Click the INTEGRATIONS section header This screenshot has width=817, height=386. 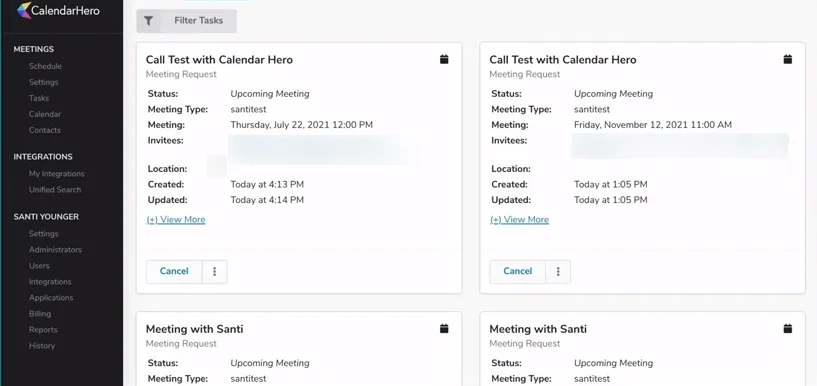point(43,157)
